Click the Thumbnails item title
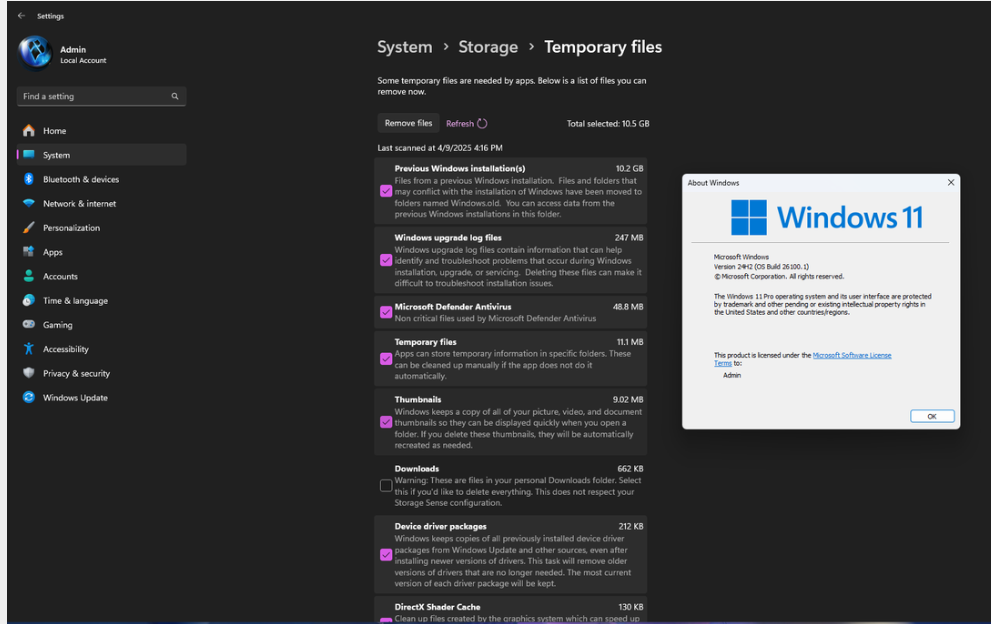Image resolution: width=991 pixels, height=624 pixels. pyautogui.click(x=418, y=400)
